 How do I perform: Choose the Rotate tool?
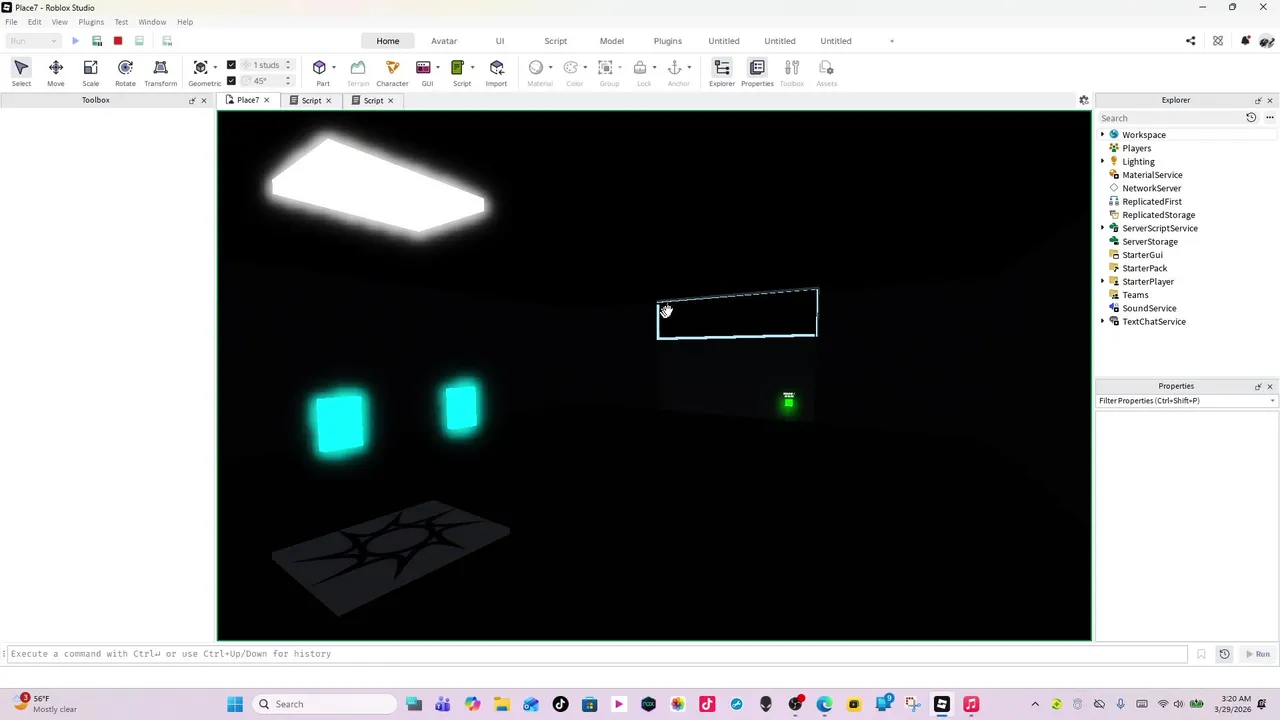tap(125, 72)
